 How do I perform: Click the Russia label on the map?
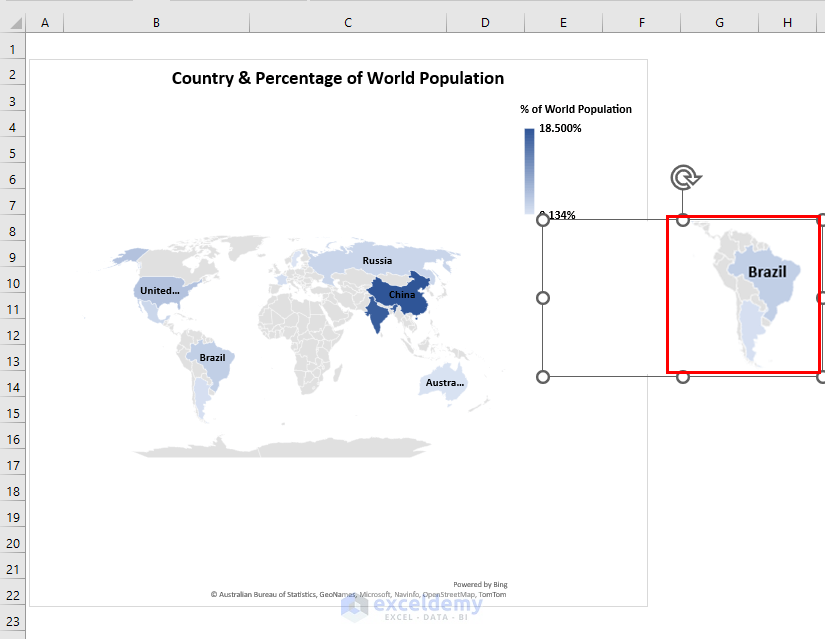tap(377, 261)
